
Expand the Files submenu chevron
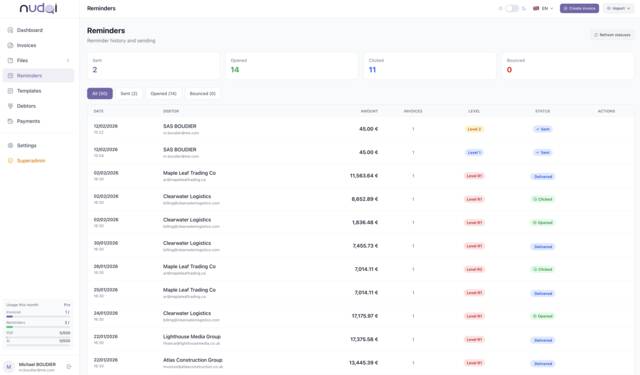pos(68,60)
